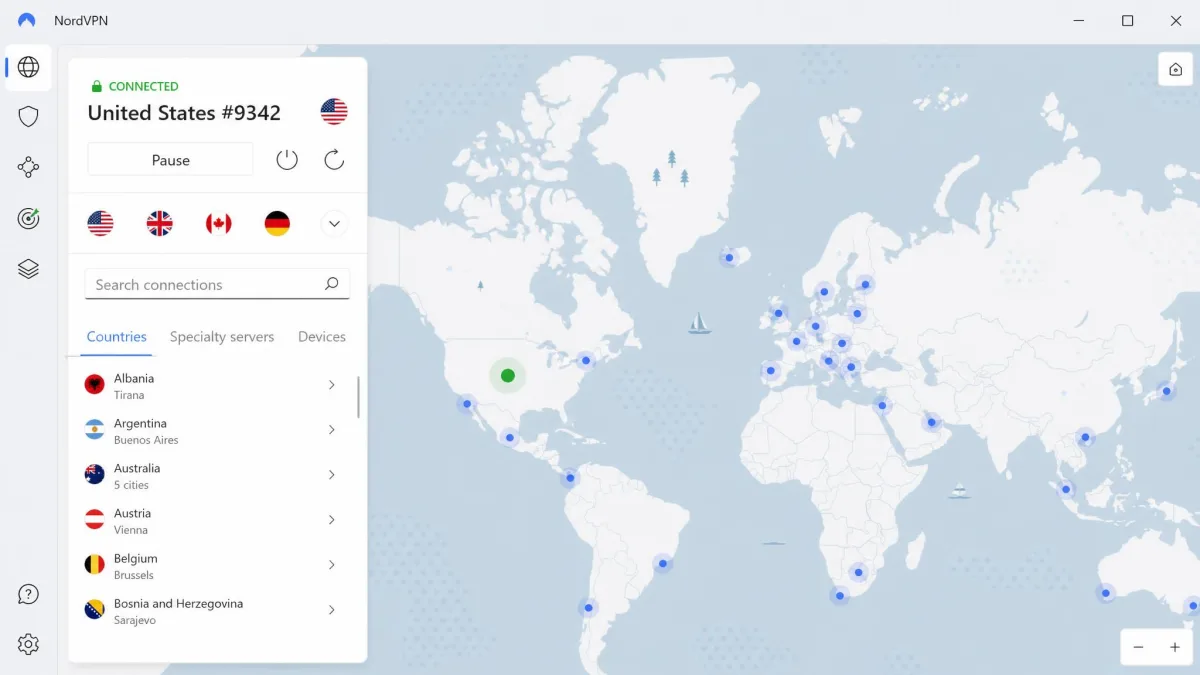The height and width of the screenshot is (675, 1200).
Task: Click the power disconnect icon
Action: point(287,159)
